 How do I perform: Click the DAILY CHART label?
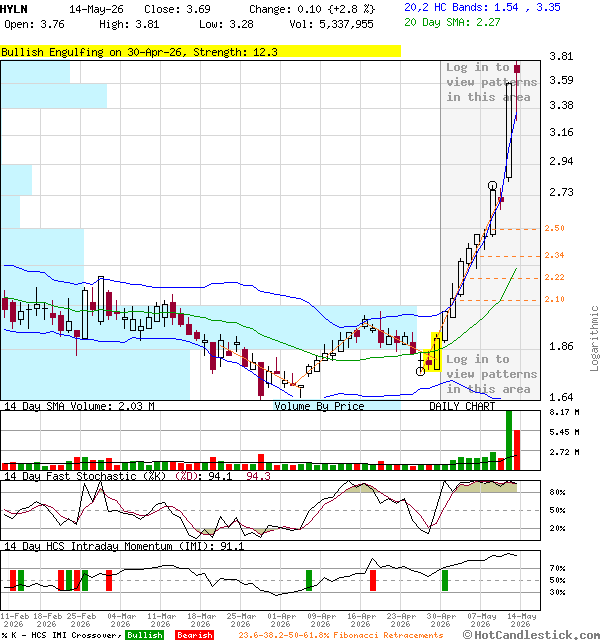(462, 406)
